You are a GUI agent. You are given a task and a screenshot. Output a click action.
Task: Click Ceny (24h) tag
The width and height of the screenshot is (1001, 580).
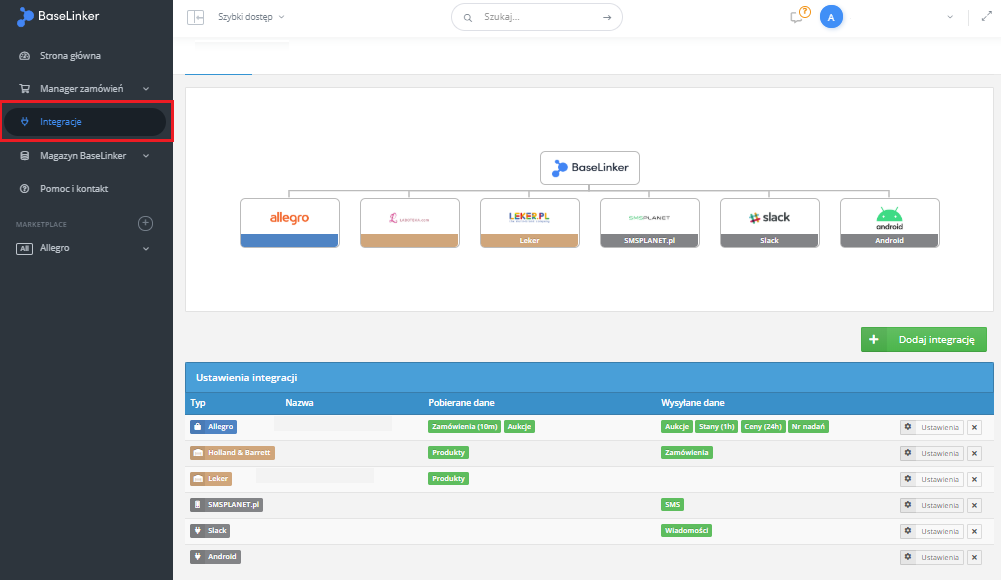point(763,427)
